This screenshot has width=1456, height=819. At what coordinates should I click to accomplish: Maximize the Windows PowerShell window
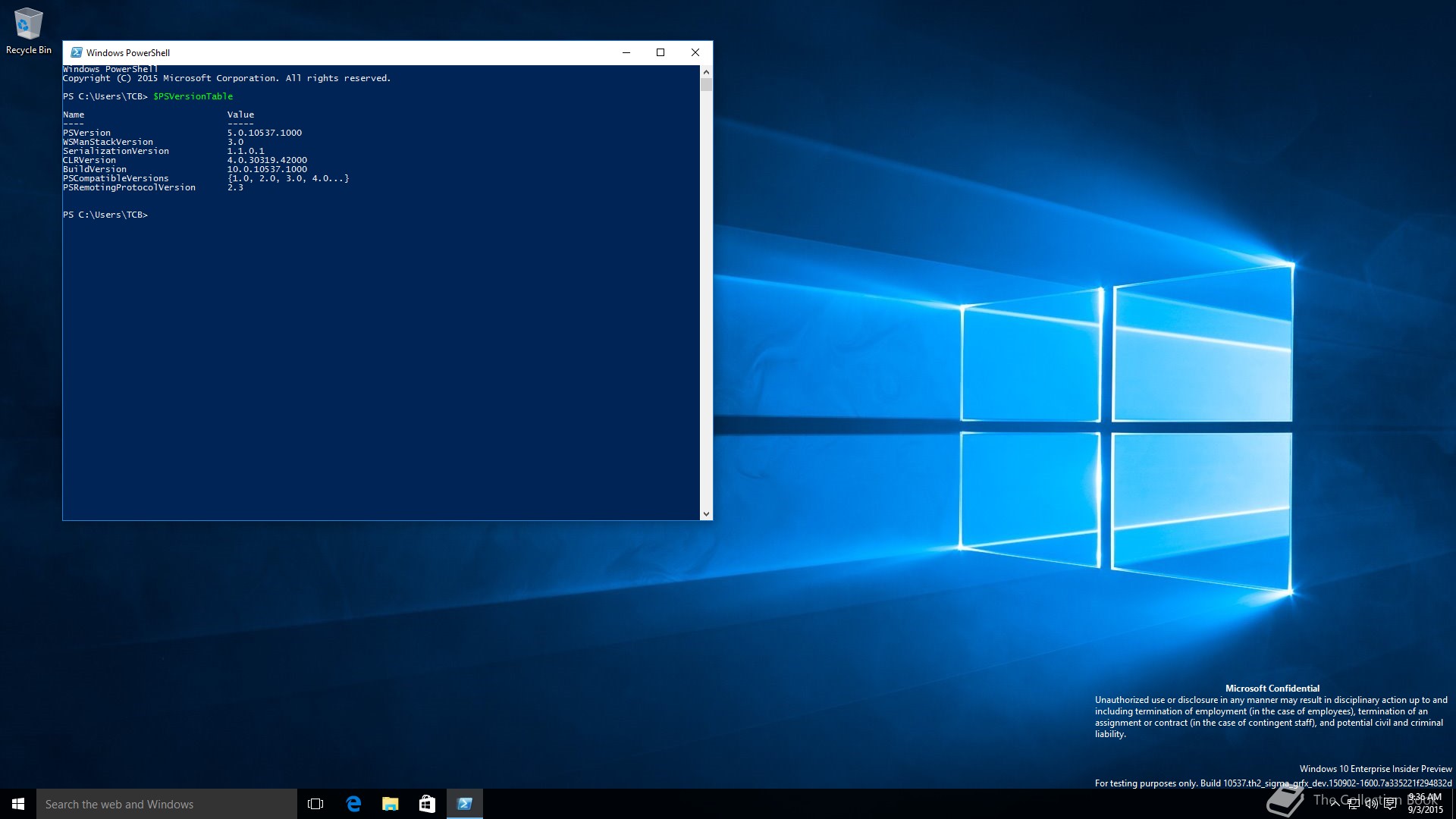661,52
